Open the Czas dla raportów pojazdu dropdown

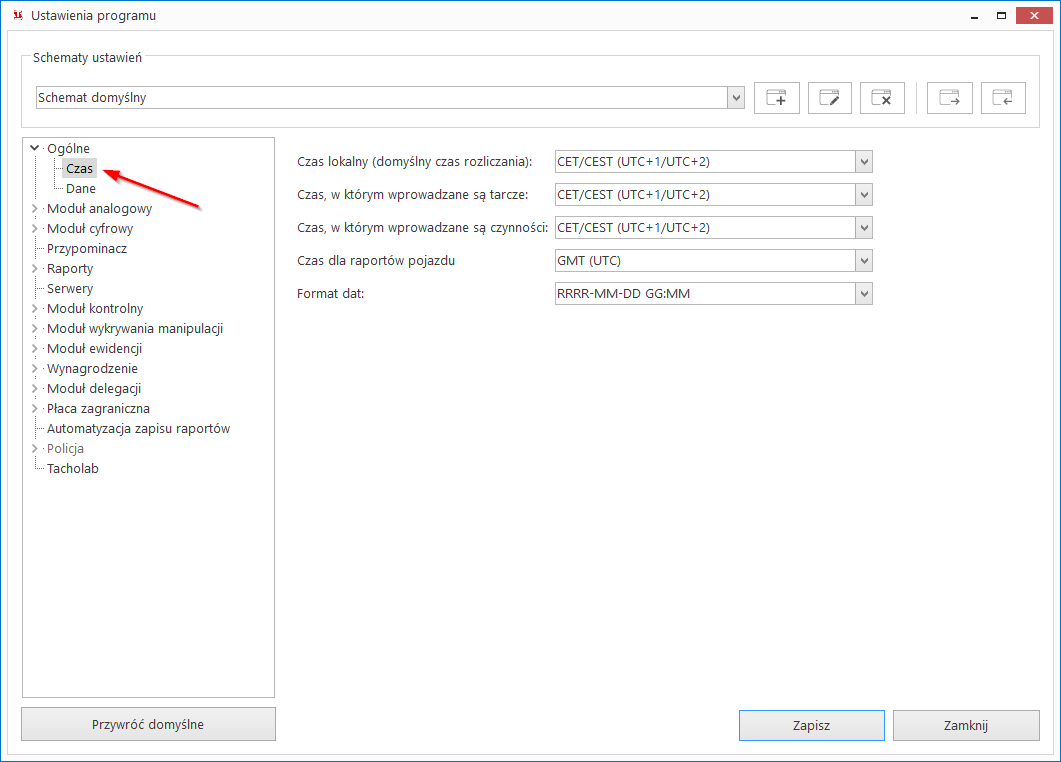pyautogui.click(x=864, y=261)
